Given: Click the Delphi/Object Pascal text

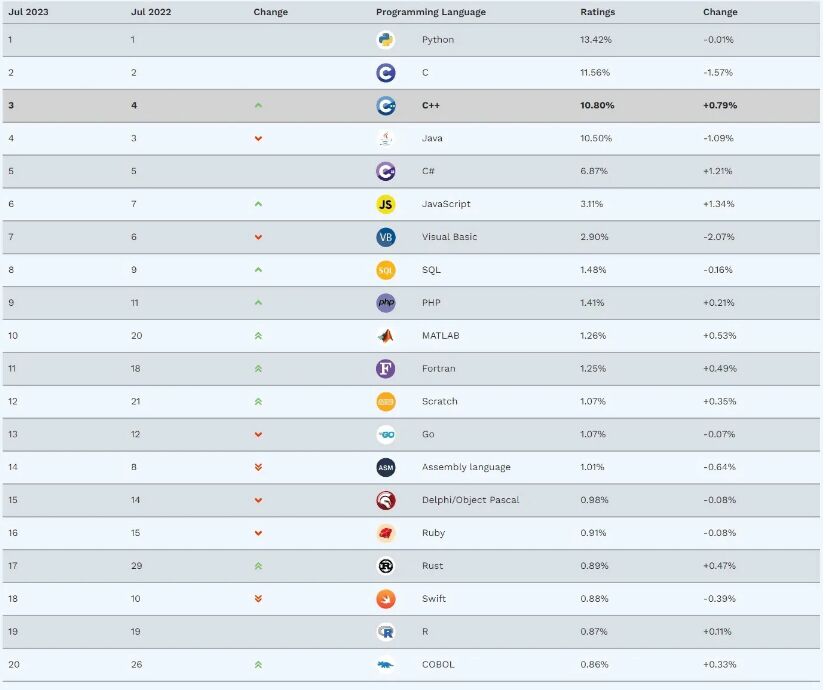Looking at the screenshot, I should click(x=470, y=500).
